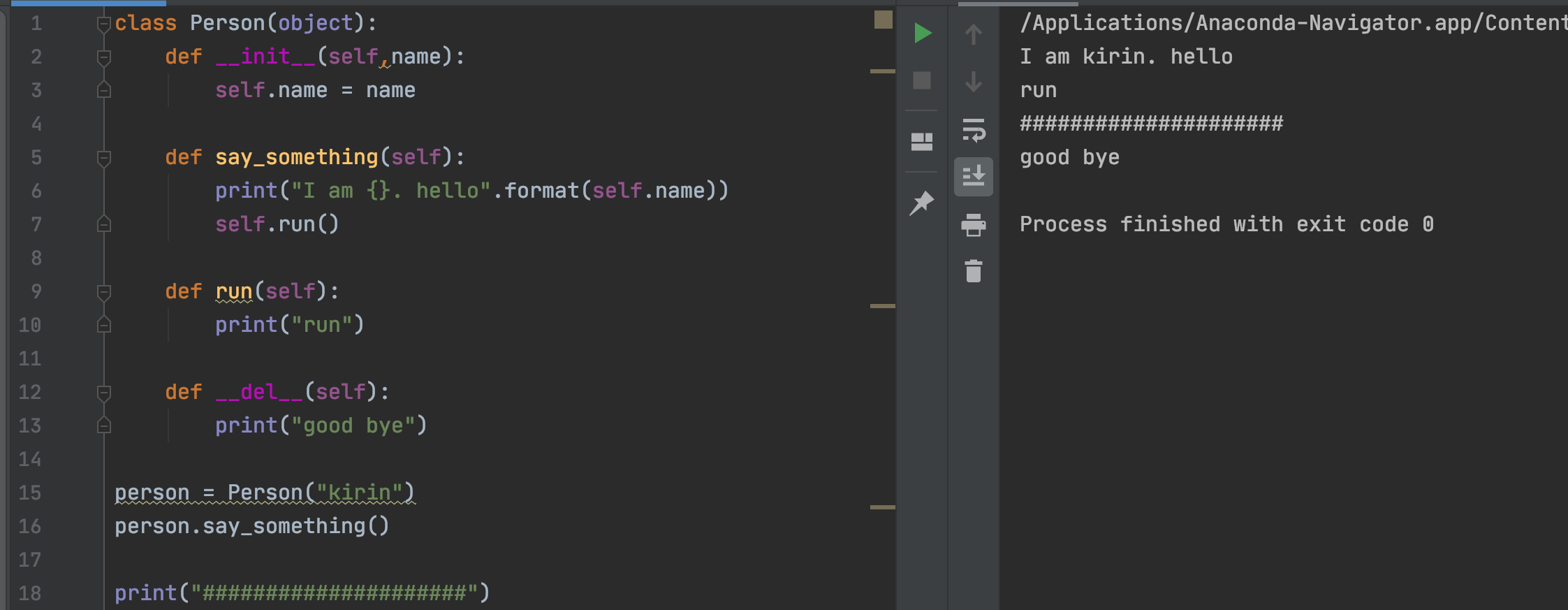
Task: Collapse the __init__ method fold marker
Action: pos(104,57)
